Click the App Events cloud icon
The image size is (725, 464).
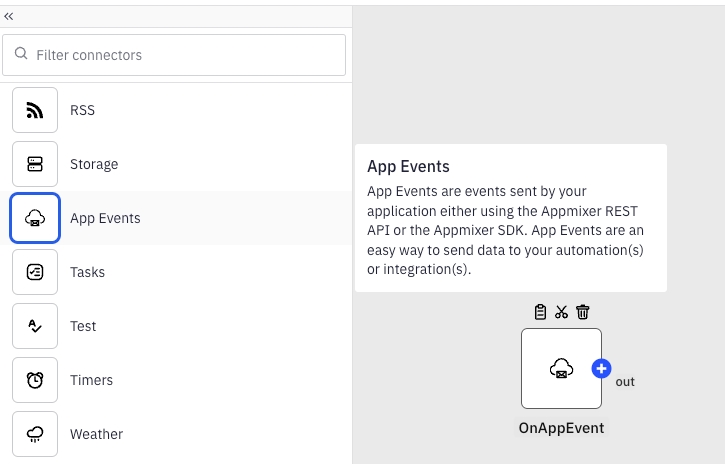point(35,218)
